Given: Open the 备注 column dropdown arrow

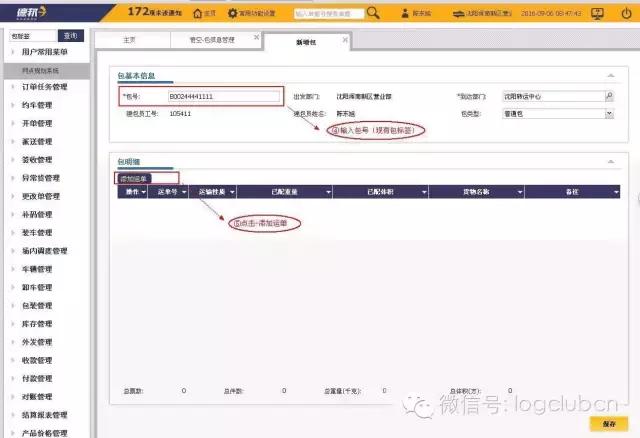Looking at the screenshot, I should [x=616, y=192].
